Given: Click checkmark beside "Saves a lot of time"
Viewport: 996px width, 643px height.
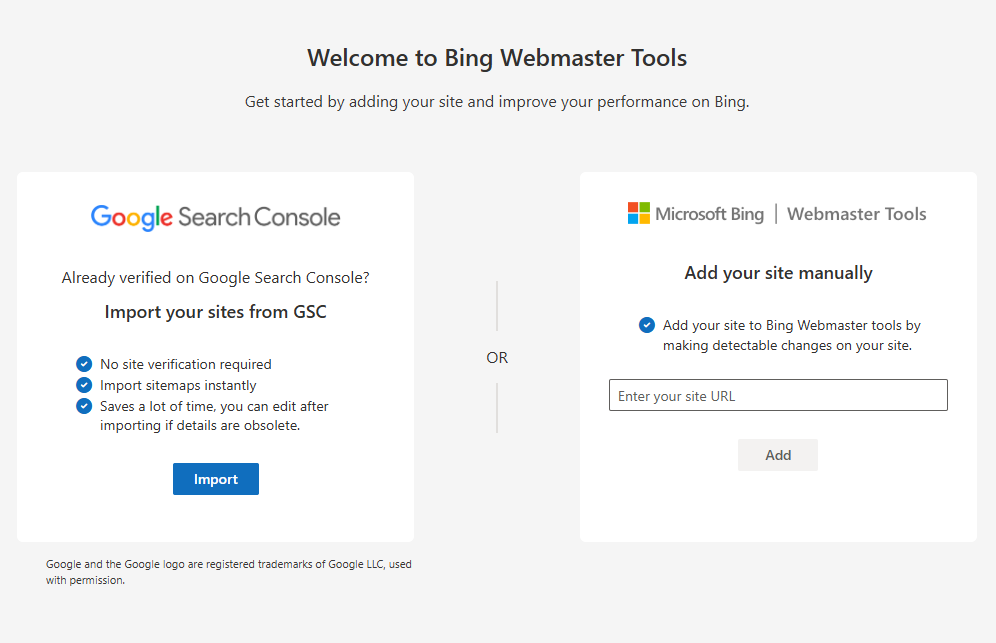Looking at the screenshot, I should click(x=84, y=406).
